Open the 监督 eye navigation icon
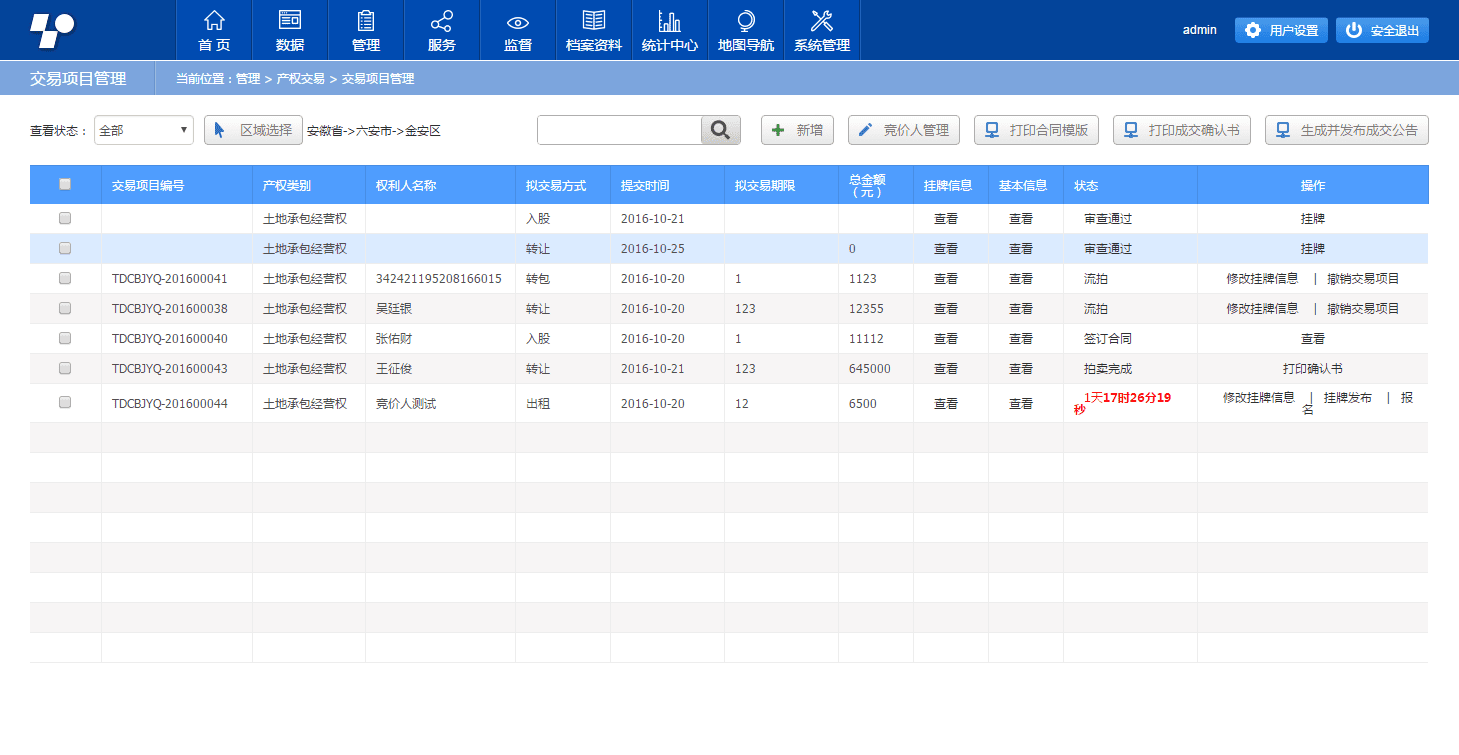1459x755 pixels. (518, 31)
